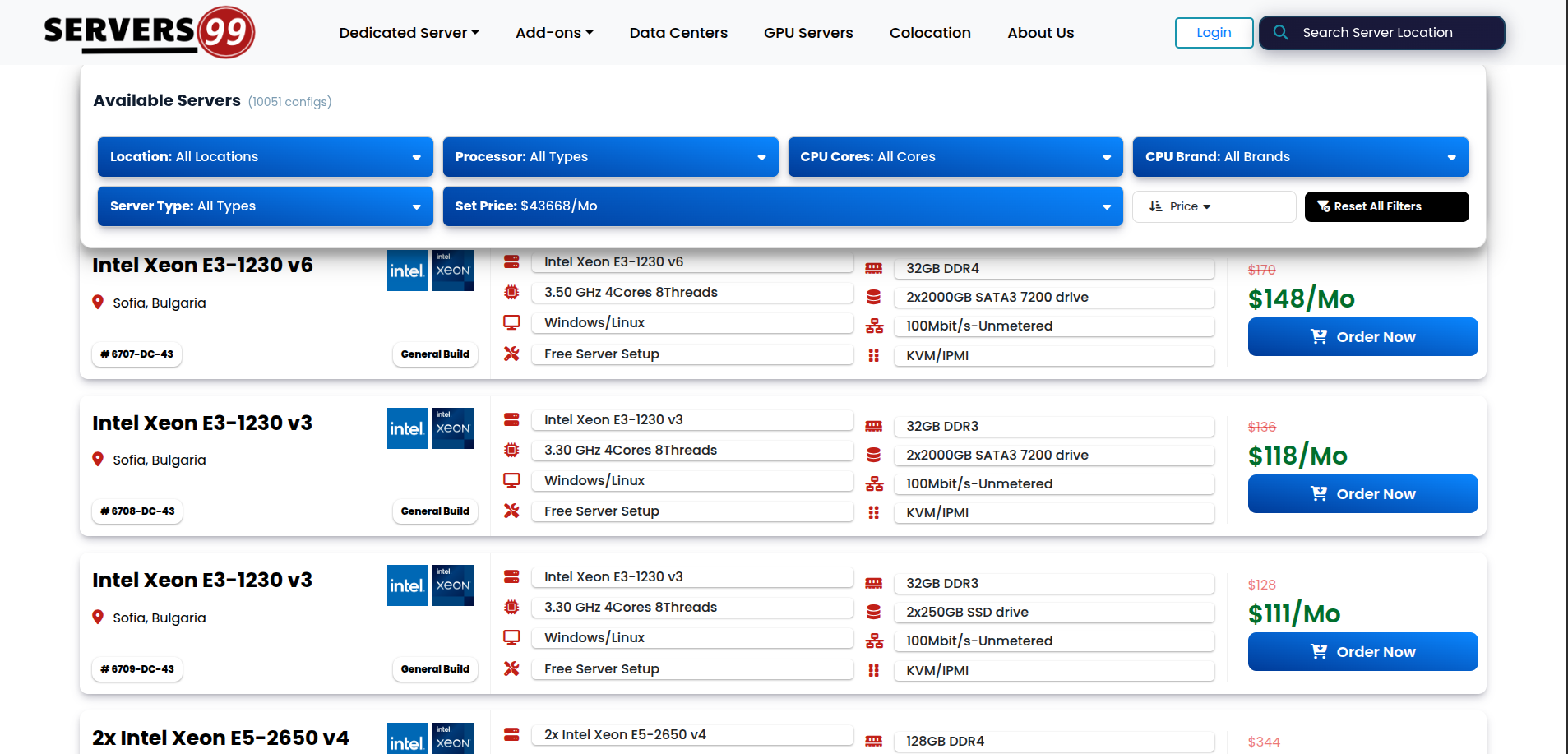Click the monitor icon beside first Windows/Linux

click(511, 322)
